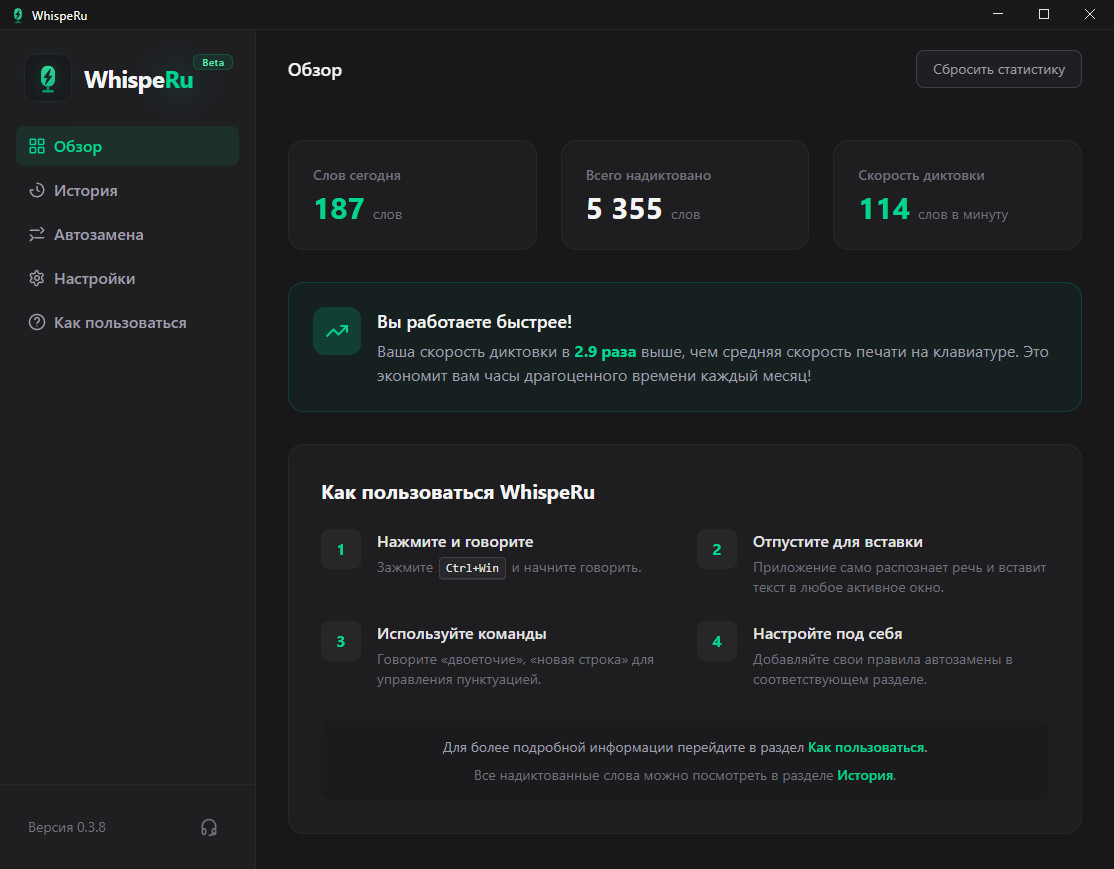Maximize the WhispeRu window
The image size is (1114, 869).
(1044, 14)
